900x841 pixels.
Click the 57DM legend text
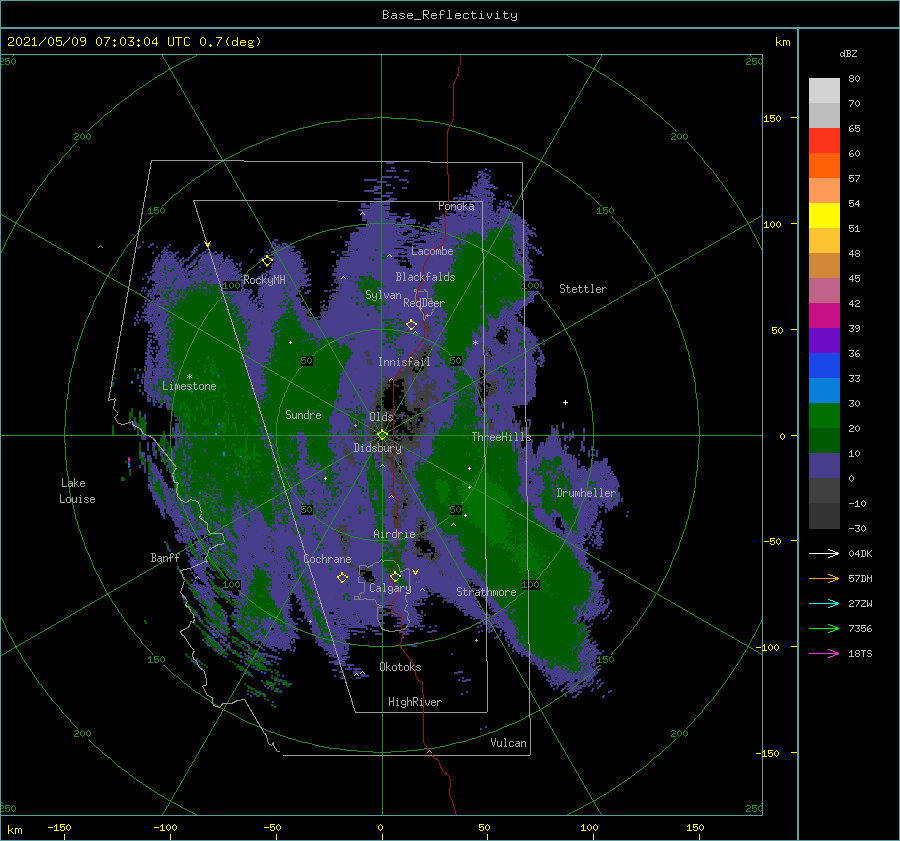click(x=860, y=579)
